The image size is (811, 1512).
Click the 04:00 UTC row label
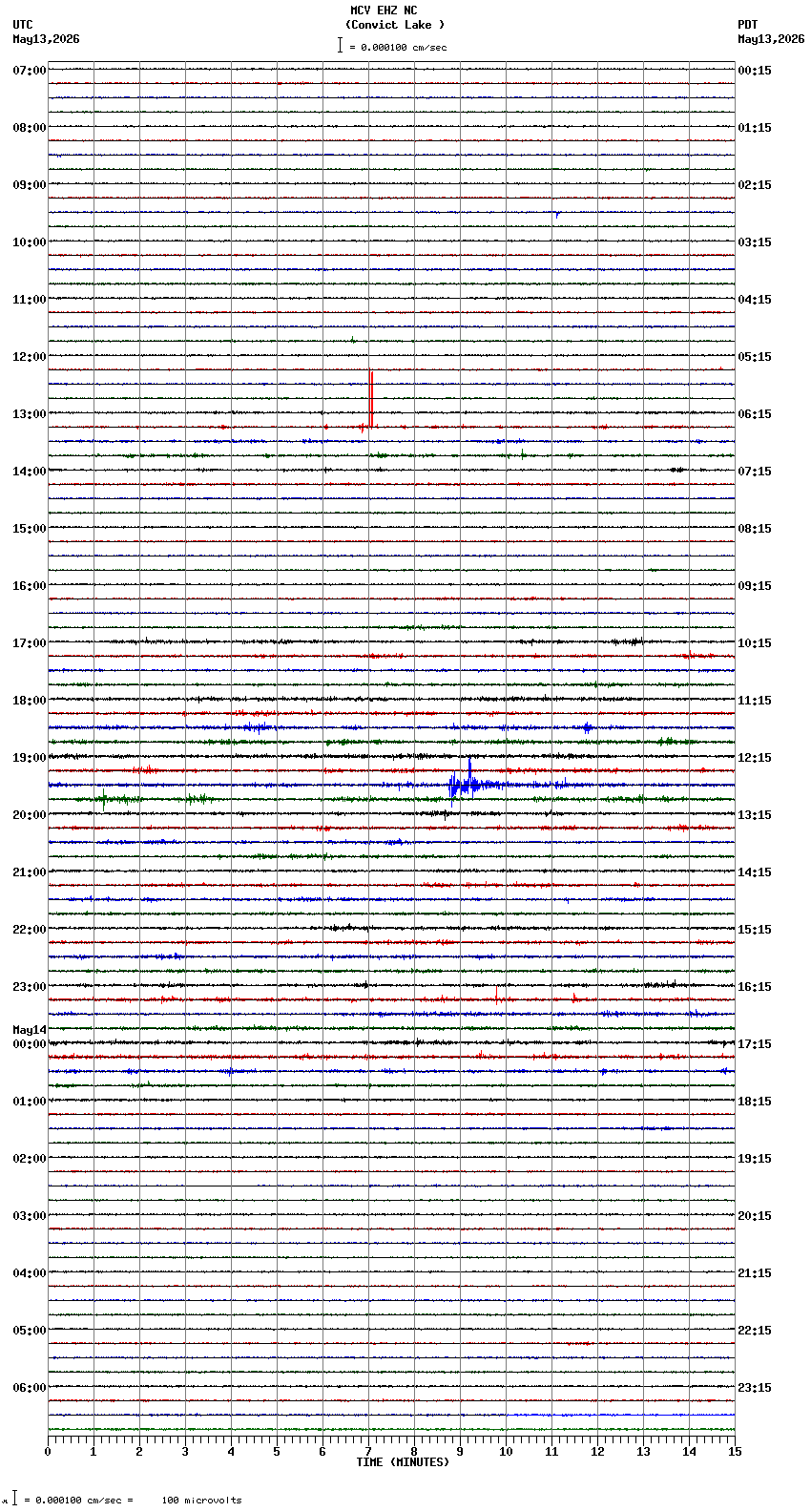point(30,1273)
